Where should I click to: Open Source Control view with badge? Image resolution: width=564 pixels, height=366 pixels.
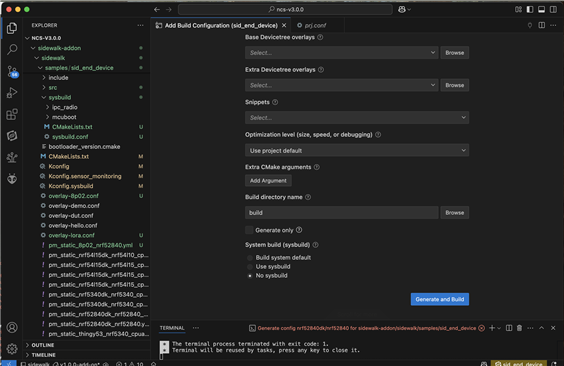point(12,71)
